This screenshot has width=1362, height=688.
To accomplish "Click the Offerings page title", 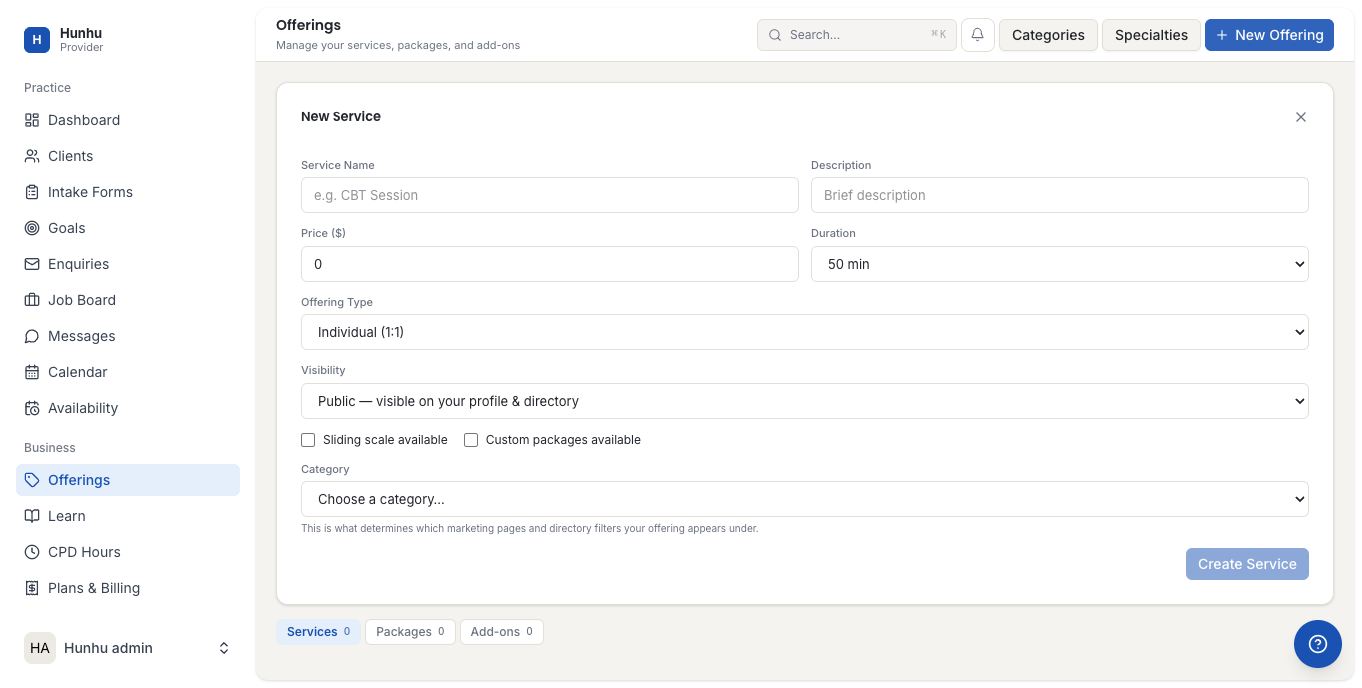I will click(x=308, y=25).
